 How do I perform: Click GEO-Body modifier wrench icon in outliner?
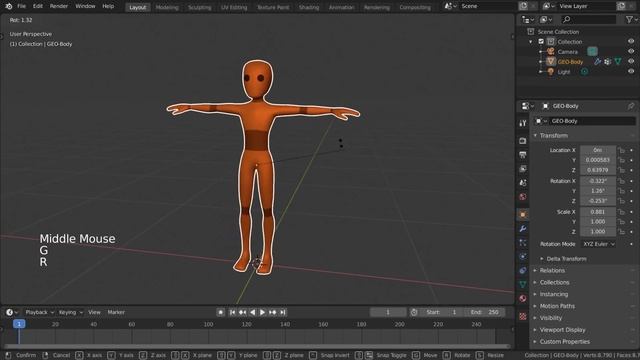pos(598,62)
